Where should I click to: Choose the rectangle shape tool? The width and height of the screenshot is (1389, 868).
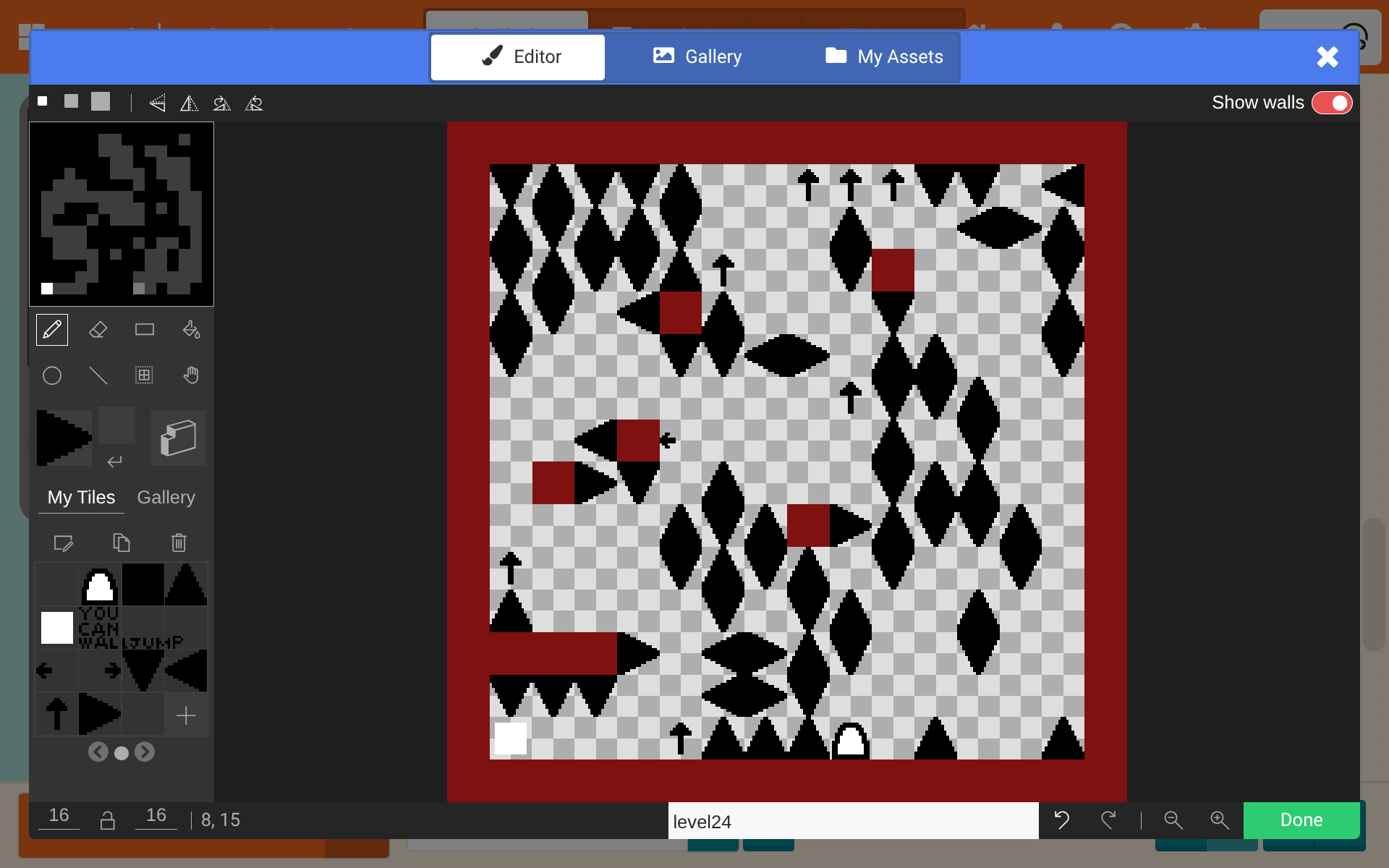pos(145,330)
